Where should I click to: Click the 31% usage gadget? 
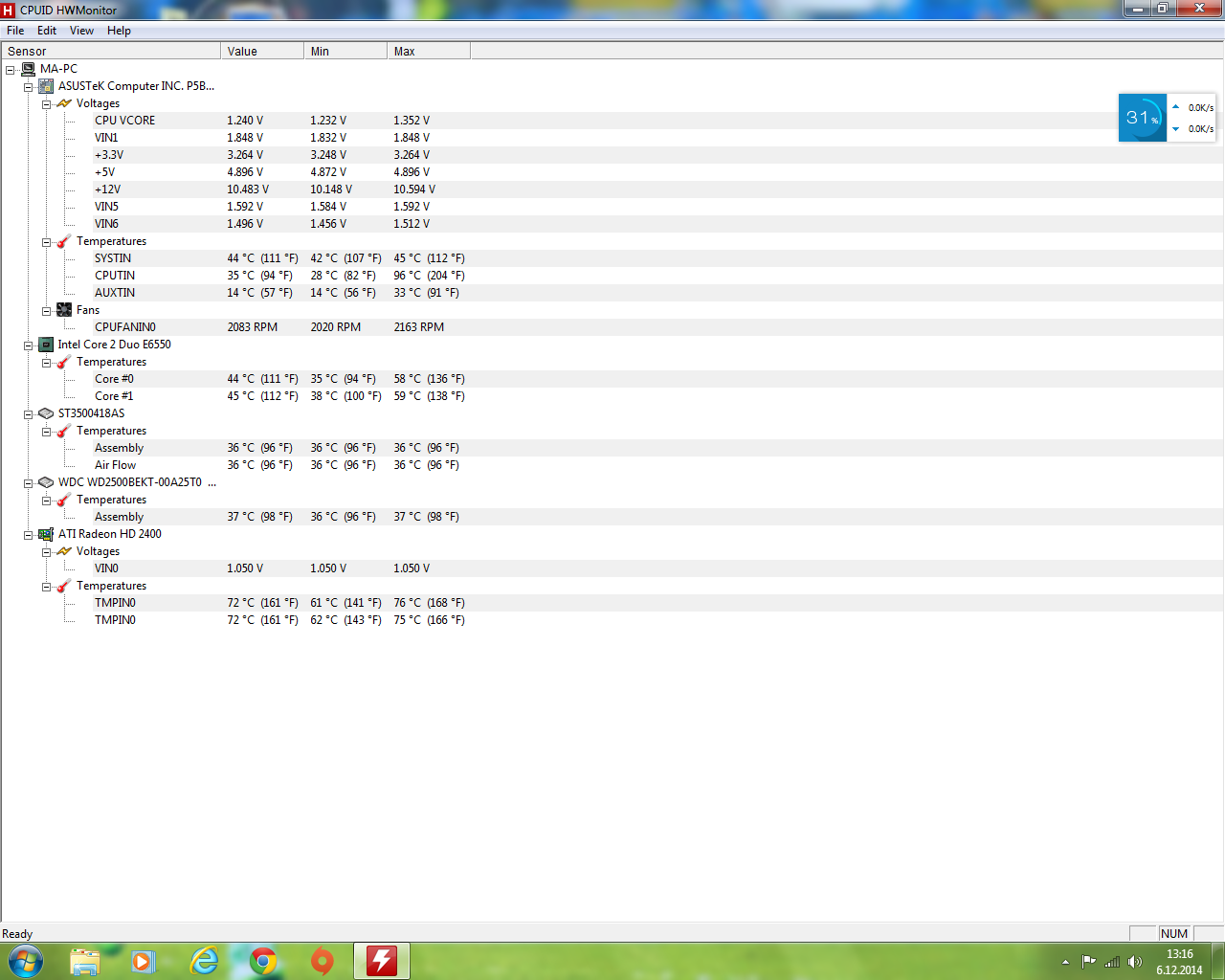click(x=1143, y=118)
